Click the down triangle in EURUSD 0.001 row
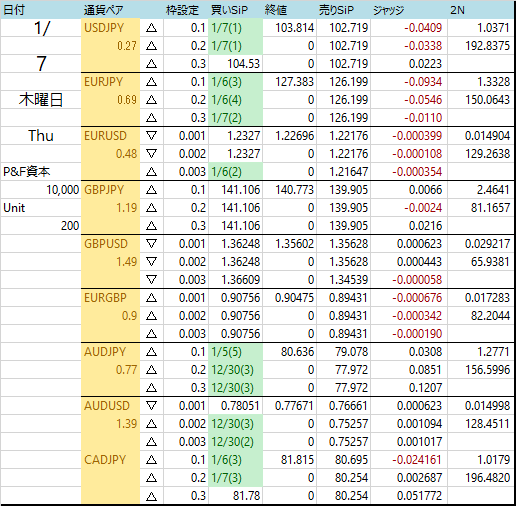This screenshot has width=516, height=506. 151,136
